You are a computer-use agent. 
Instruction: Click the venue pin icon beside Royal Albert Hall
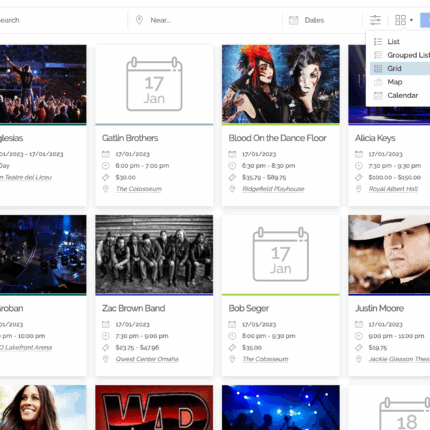click(x=359, y=189)
